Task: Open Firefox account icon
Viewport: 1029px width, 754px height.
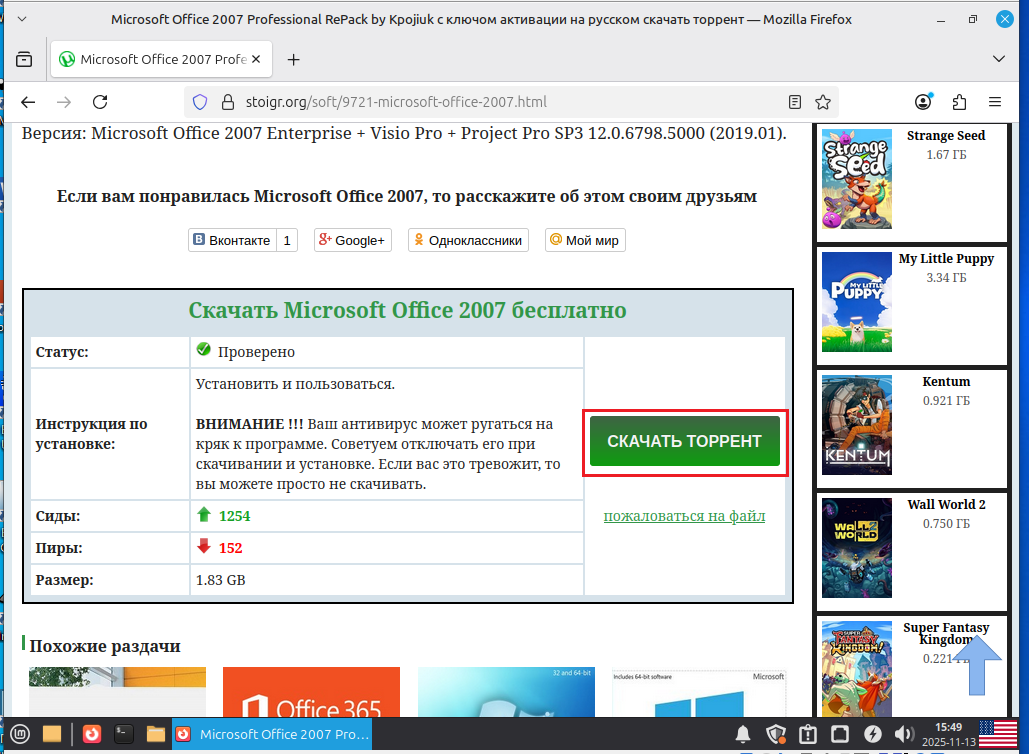Action: (923, 102)
